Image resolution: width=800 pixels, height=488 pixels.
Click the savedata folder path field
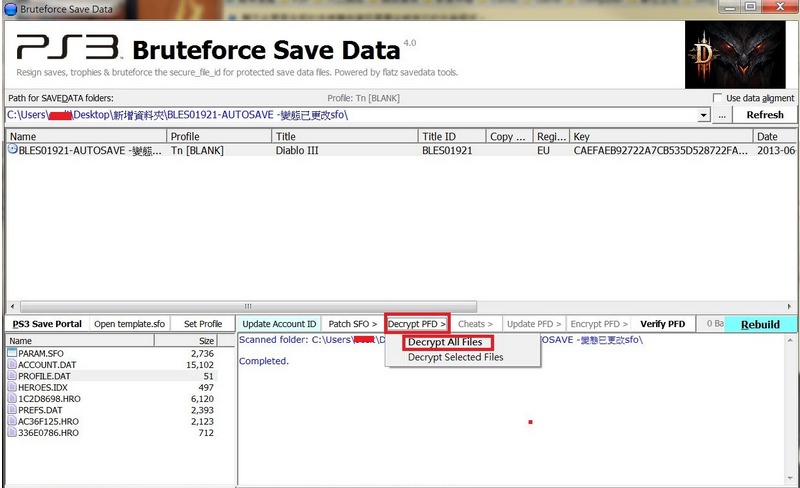pos(350,116)
